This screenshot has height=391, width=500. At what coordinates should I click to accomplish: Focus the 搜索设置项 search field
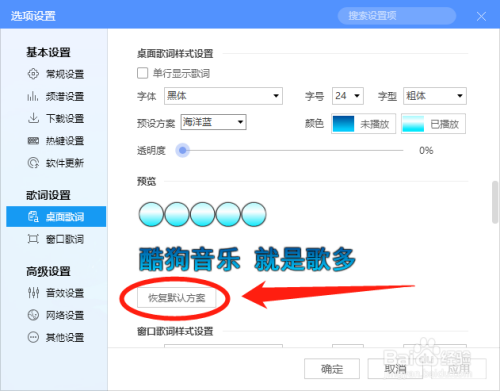coord(397,16)
